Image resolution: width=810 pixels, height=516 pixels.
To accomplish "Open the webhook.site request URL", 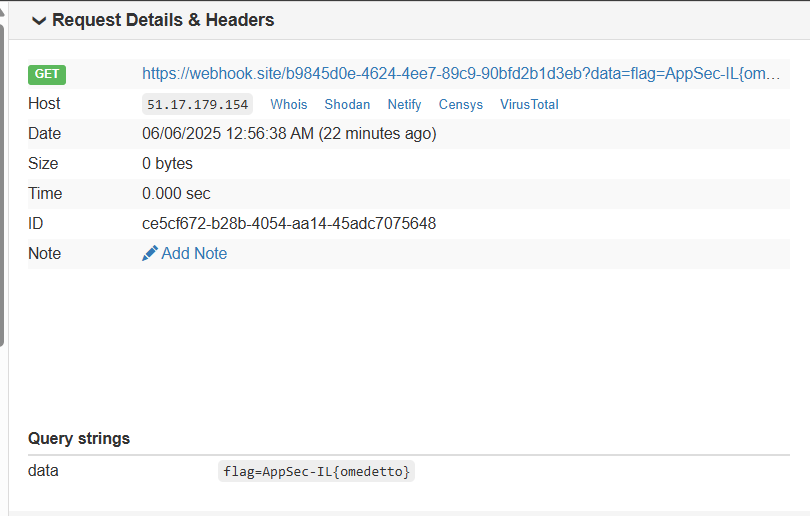I will tap(460, 74).
